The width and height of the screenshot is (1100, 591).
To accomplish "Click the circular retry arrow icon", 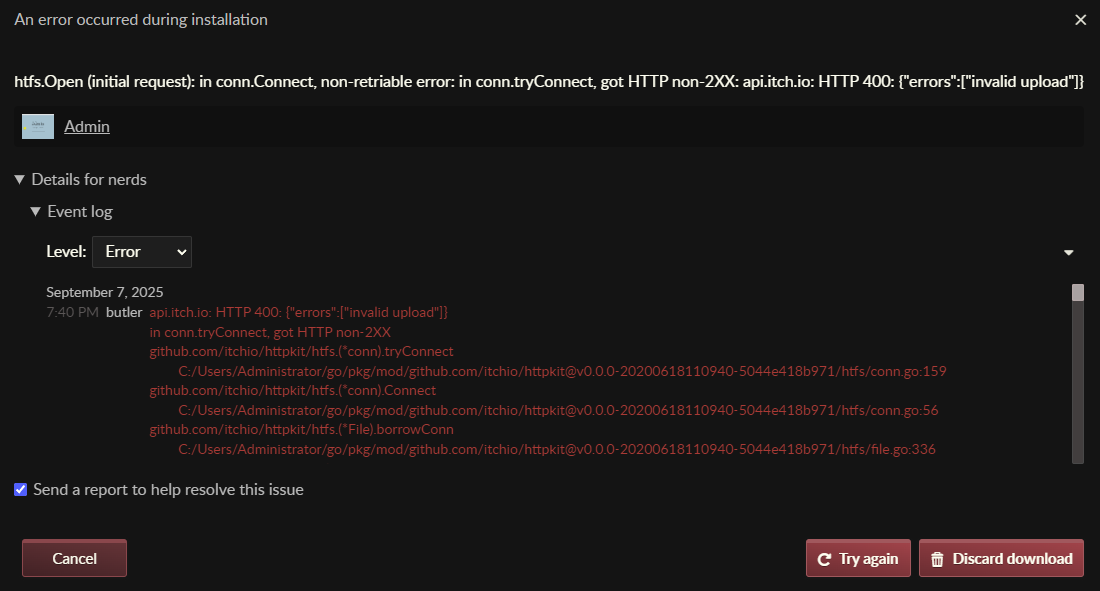I will point(825,559).
